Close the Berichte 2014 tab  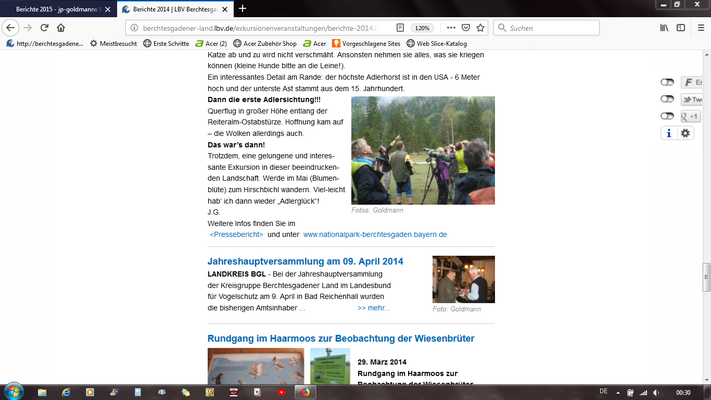225,9
